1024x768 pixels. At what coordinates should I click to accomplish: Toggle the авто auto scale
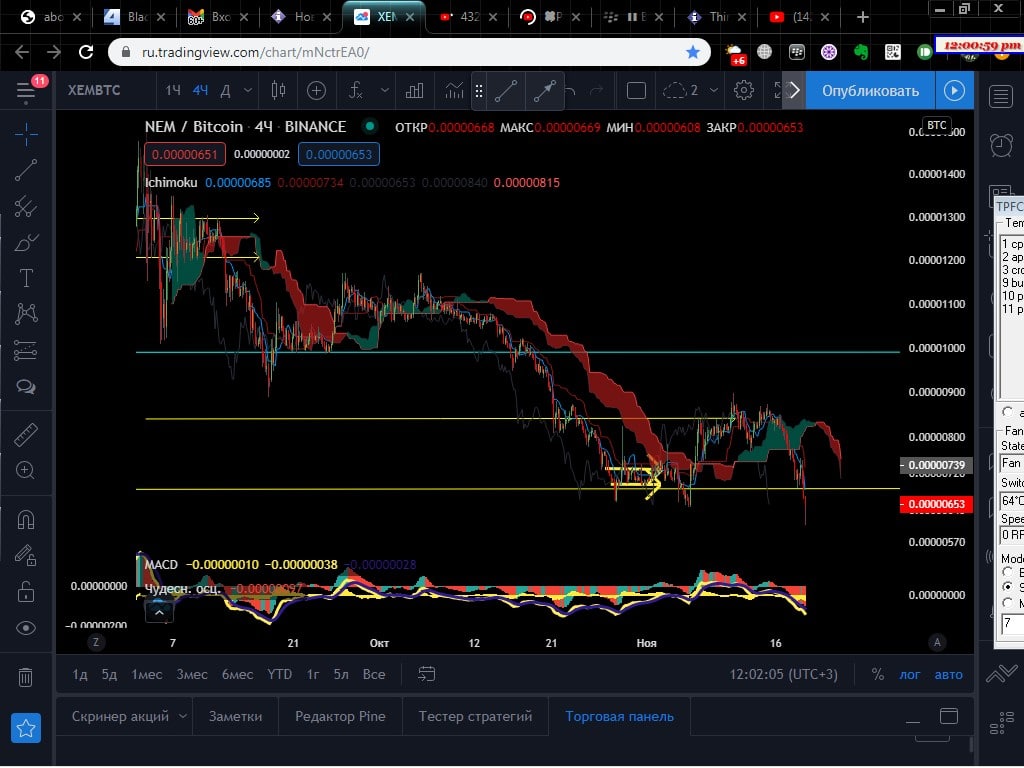(x=948, y=675)
